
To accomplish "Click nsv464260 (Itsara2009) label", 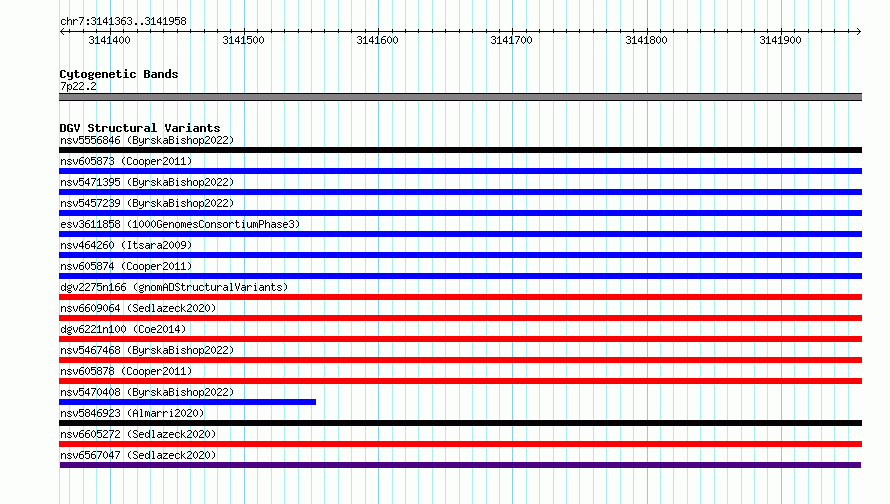I will point(126,245).
